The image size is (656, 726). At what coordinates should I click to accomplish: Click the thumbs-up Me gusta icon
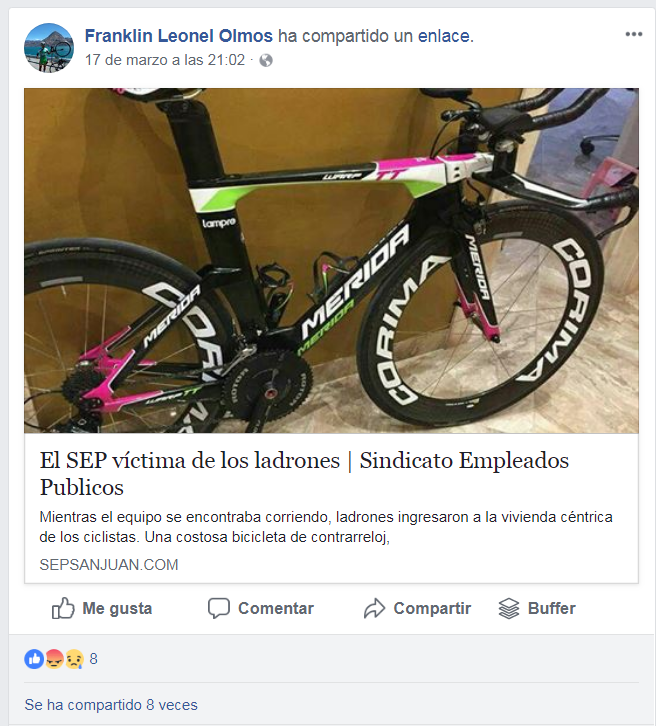63,608
